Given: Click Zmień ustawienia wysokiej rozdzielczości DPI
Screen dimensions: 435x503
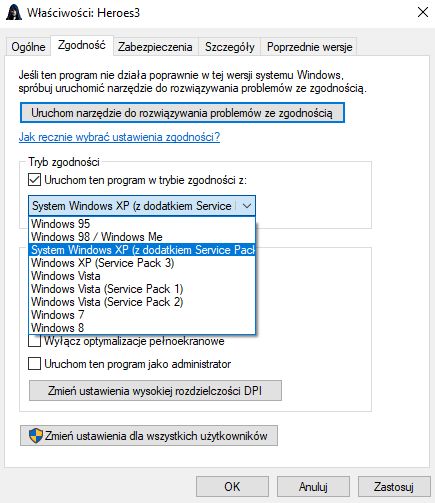Looking at the screenshot, I should [x=155, y=390].
